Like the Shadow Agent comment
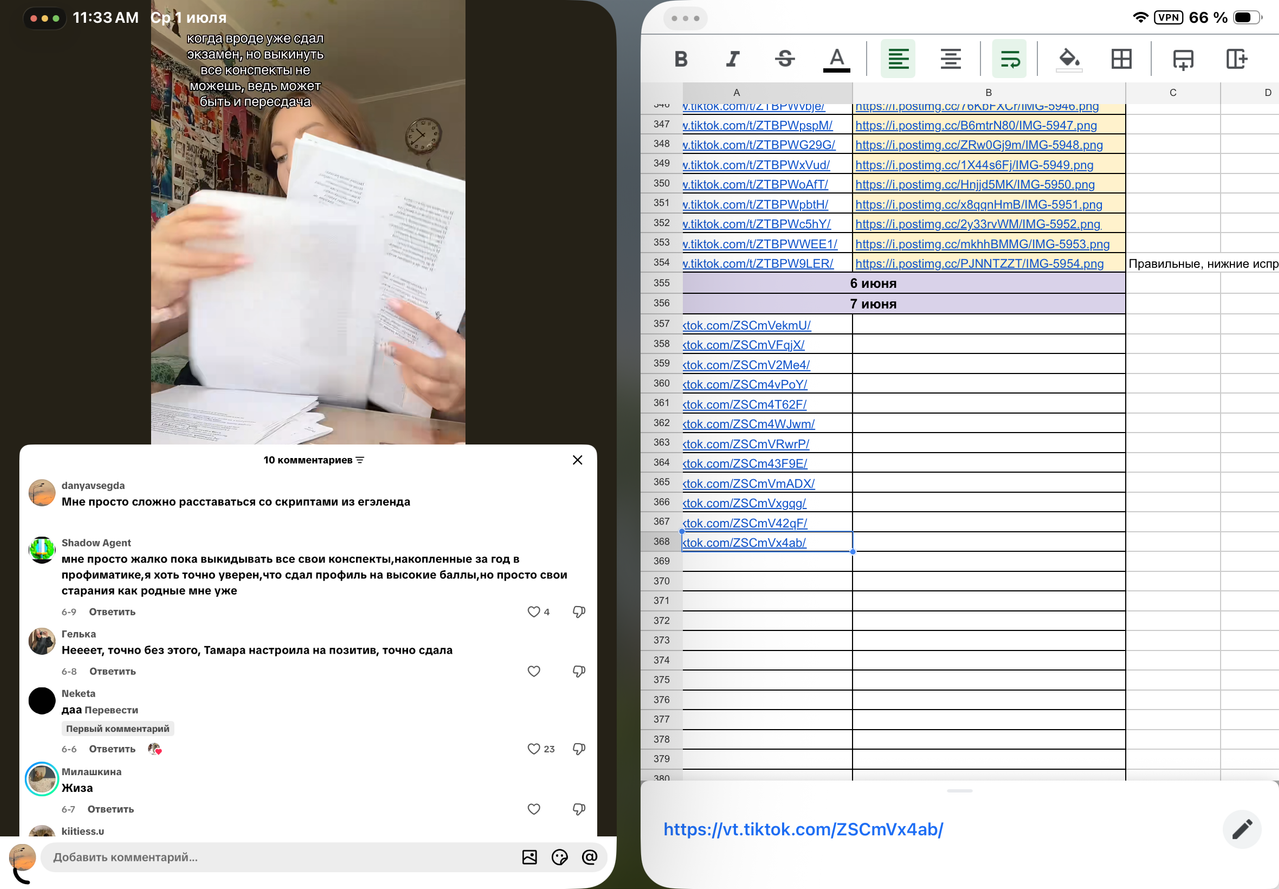This screenshot has height=889, width=1279. click(534, 612)
